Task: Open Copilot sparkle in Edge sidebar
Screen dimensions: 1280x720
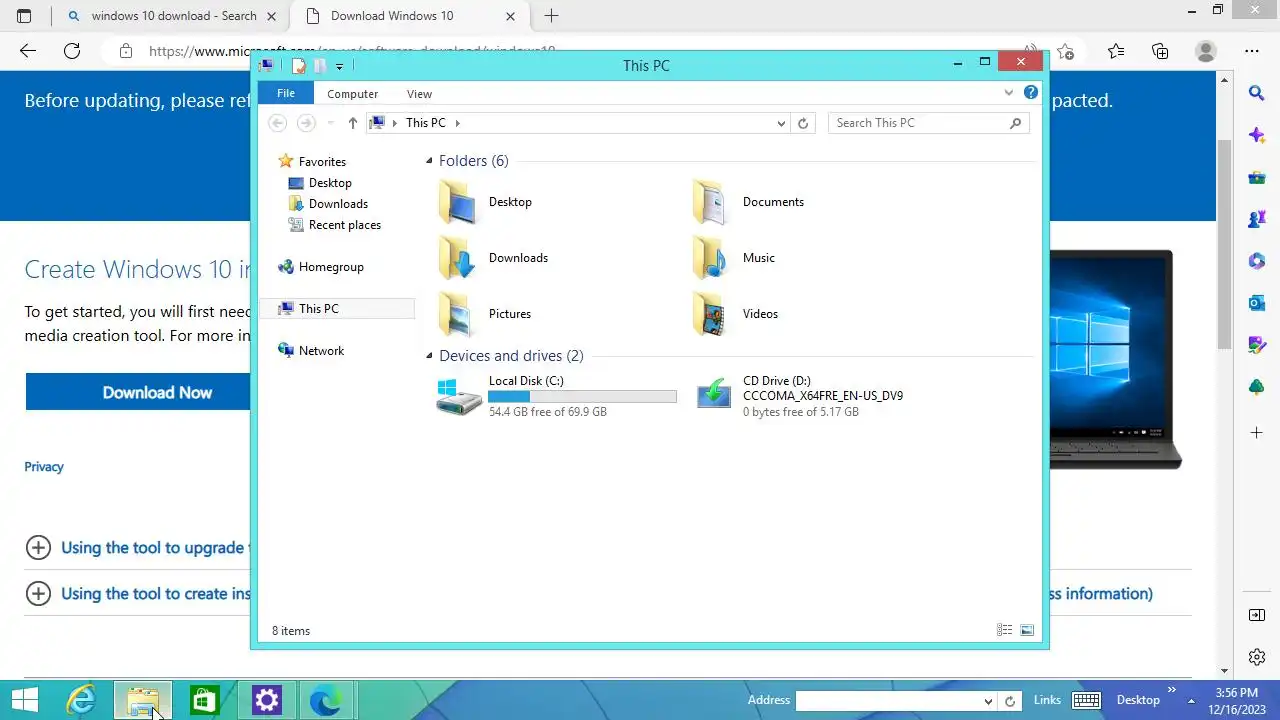Action: (x=1257, y=135)
